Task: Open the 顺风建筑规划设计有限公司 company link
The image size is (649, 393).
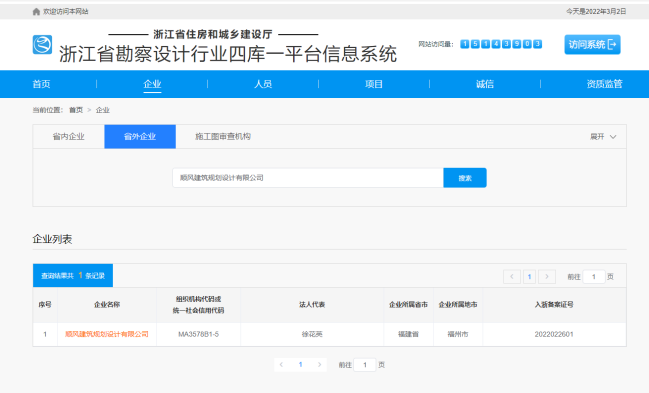Action: coord(107,334)
